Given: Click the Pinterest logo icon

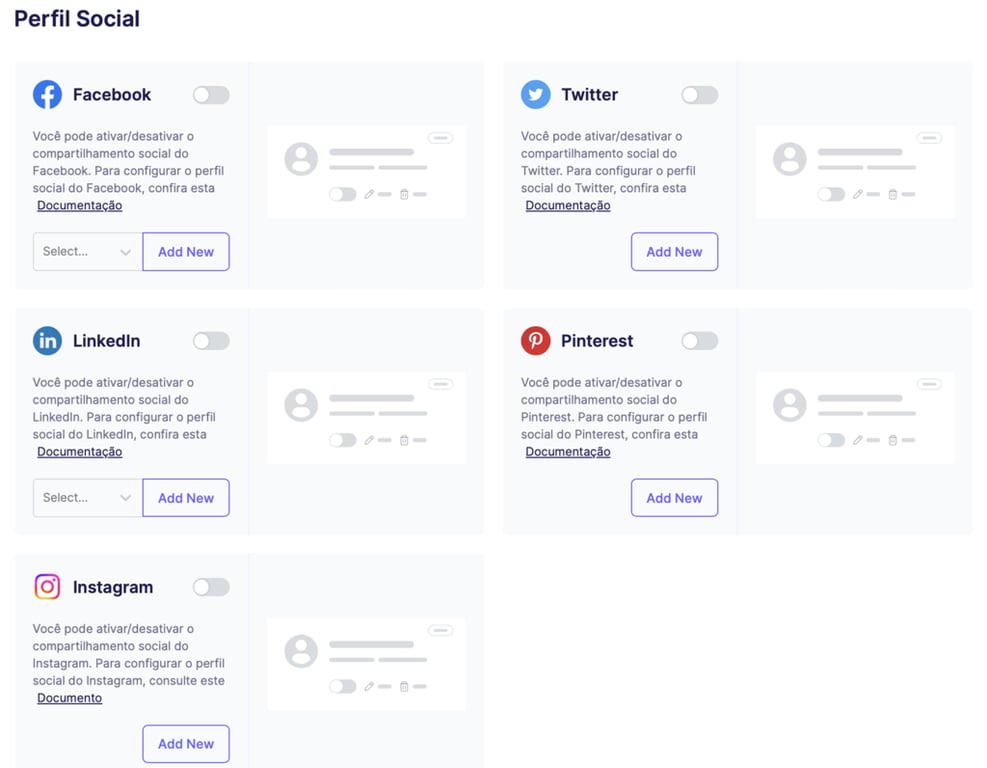Looking at the screenshot, I should point(536,340).
